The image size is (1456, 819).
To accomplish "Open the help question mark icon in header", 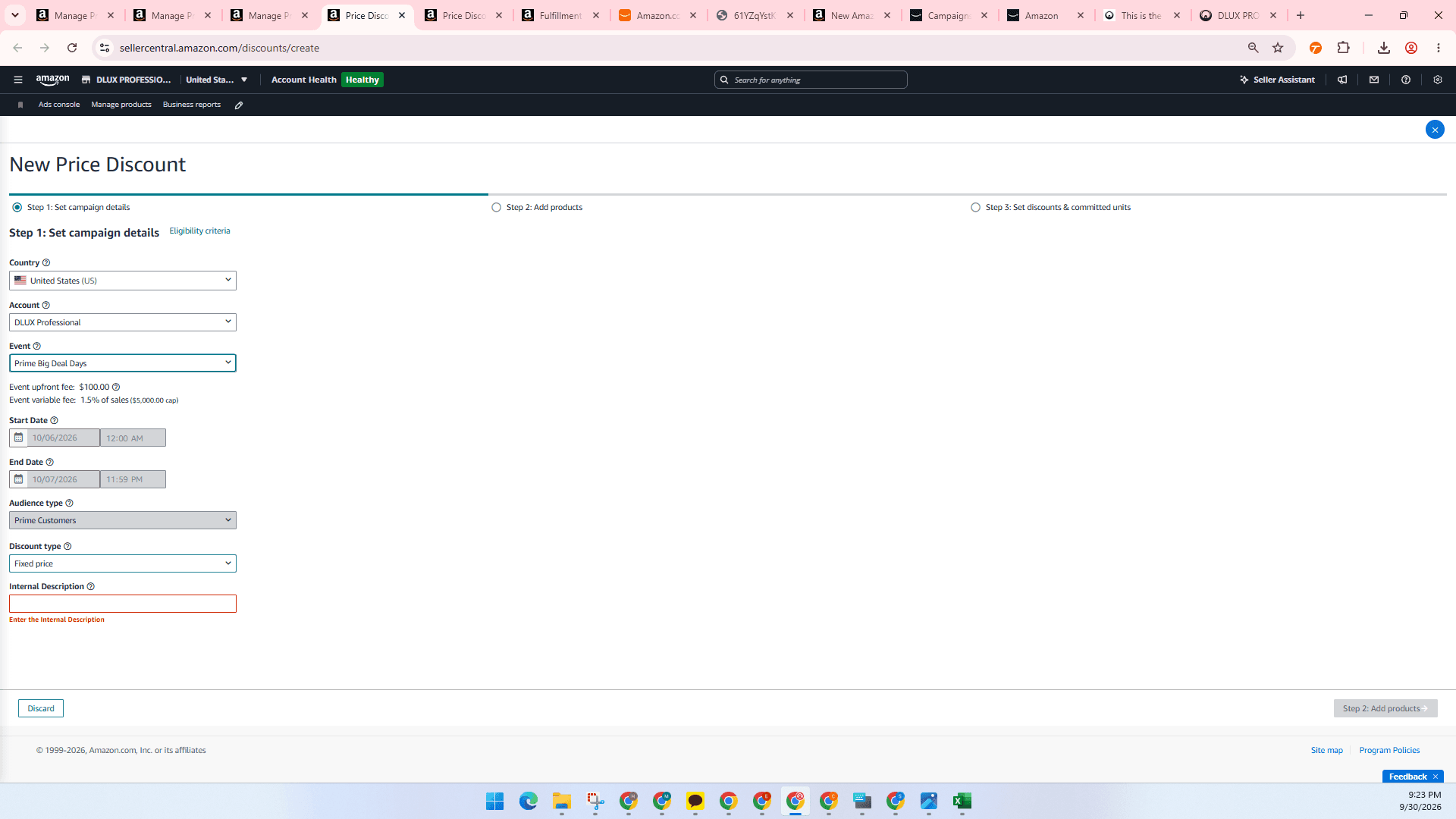I will pos(1406,80).
